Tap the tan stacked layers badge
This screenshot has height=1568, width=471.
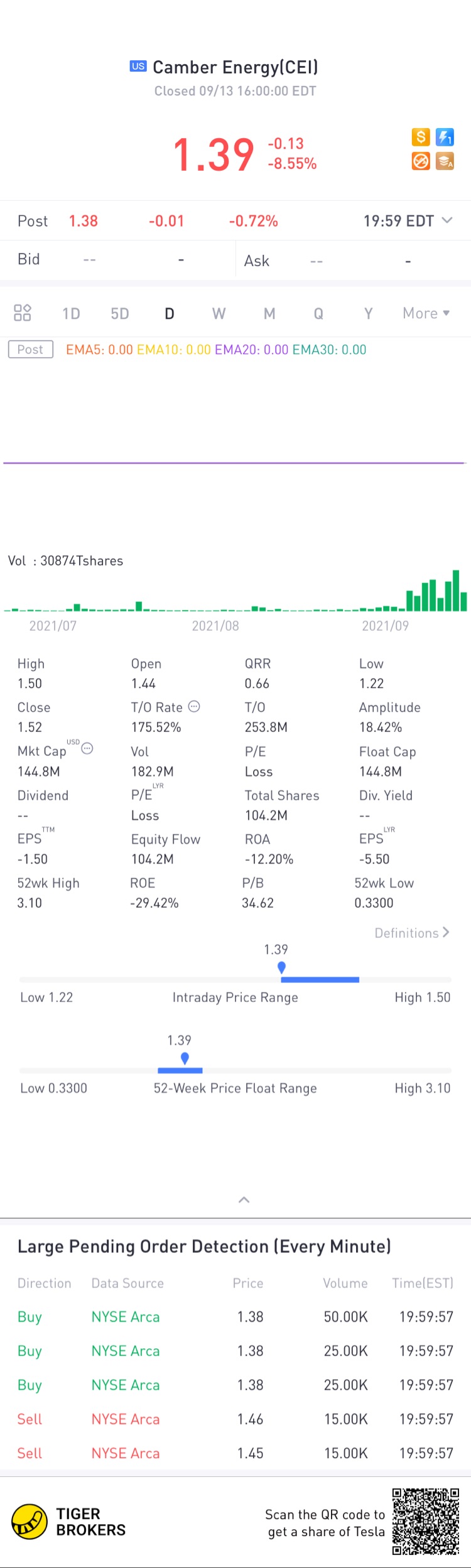[445, 161]
